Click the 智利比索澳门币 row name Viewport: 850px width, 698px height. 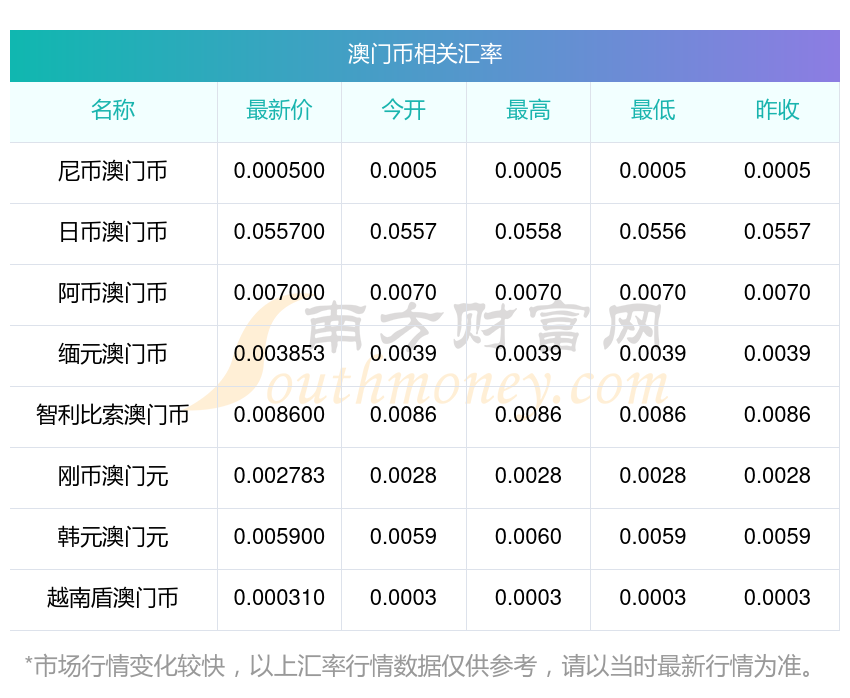click(113, 415)
